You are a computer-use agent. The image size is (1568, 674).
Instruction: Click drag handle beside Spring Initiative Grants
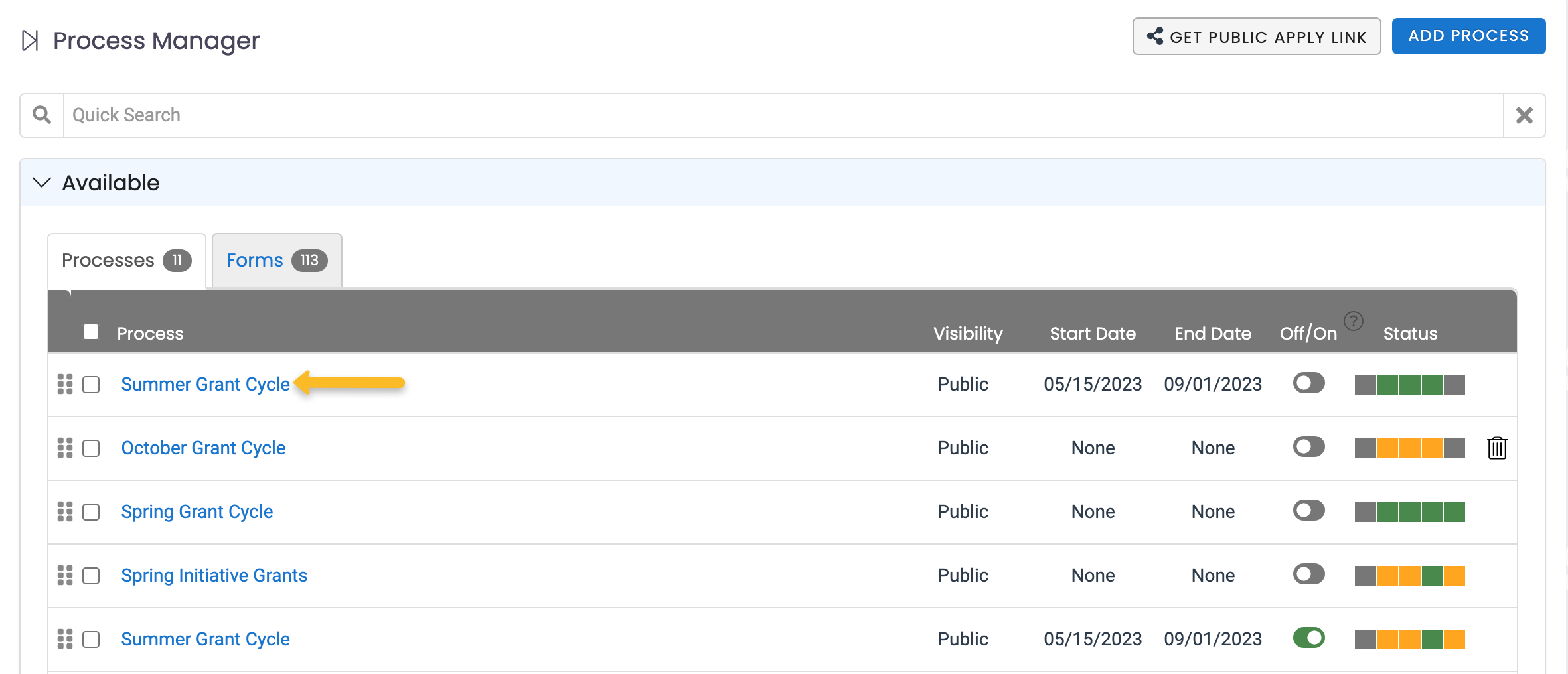coord(65,576)
